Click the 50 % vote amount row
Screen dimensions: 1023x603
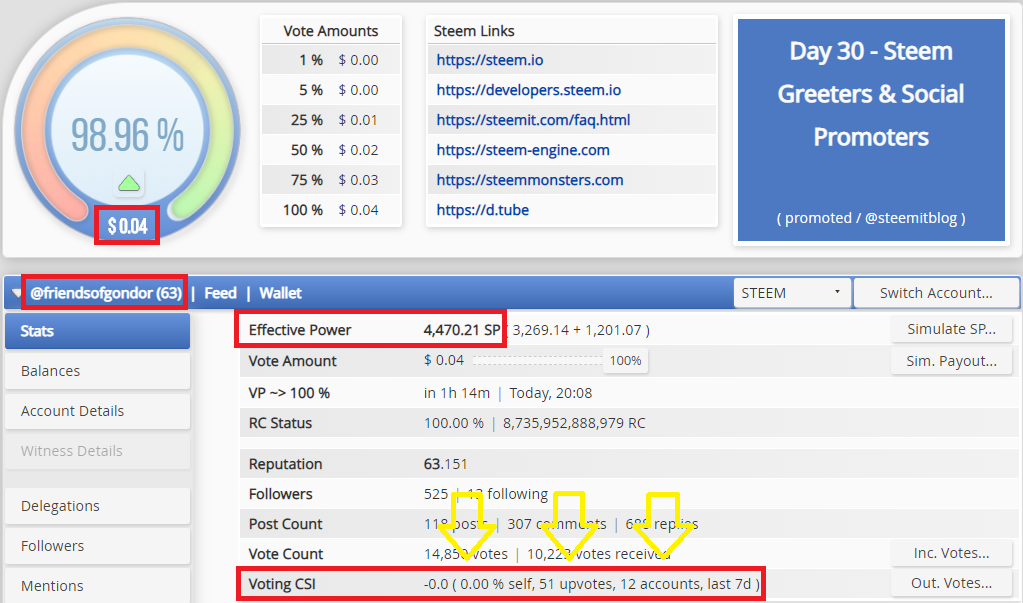(x=331, y=150)
